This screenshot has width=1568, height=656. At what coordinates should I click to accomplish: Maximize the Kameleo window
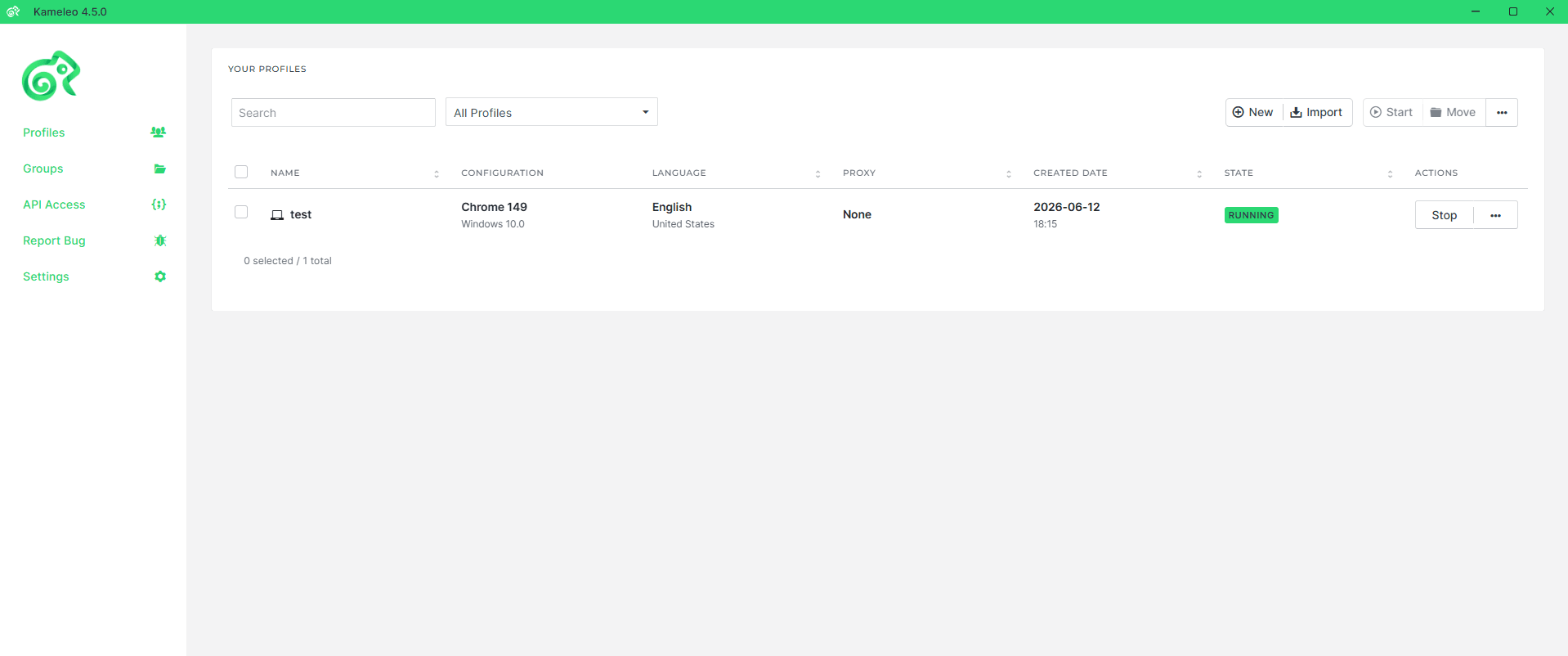[1513, 11]
